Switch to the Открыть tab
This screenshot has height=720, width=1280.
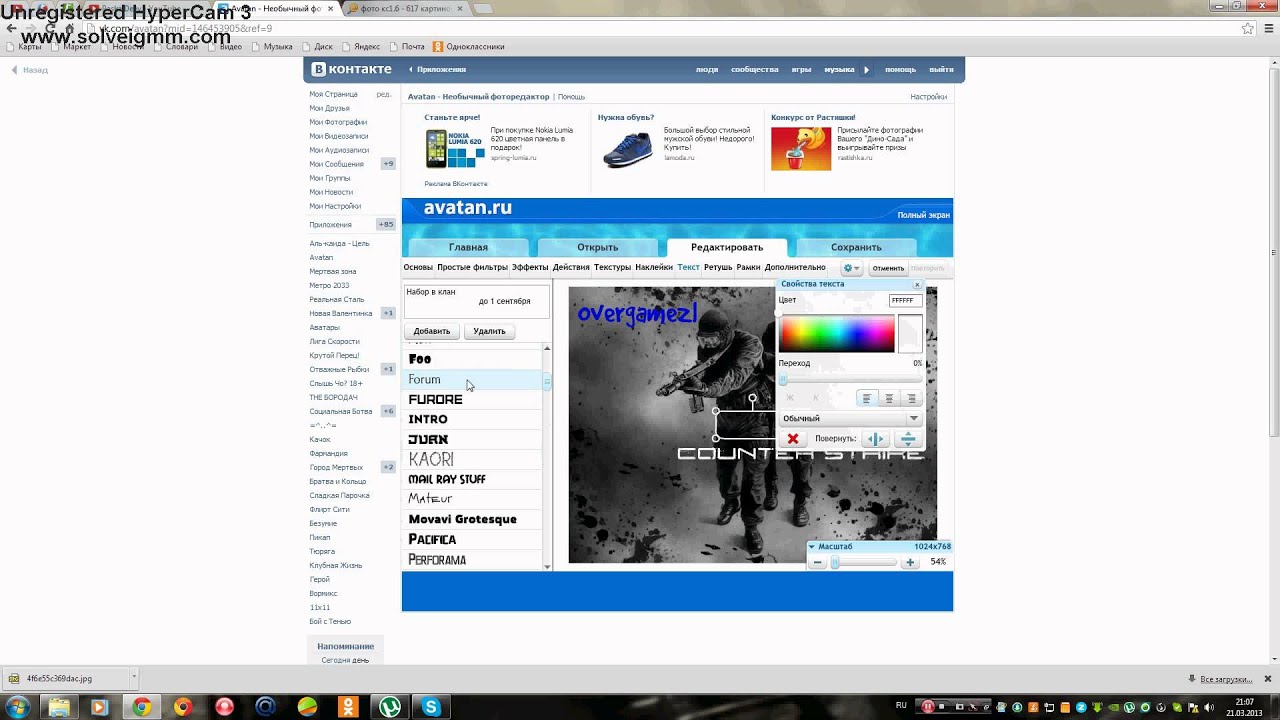597,247
